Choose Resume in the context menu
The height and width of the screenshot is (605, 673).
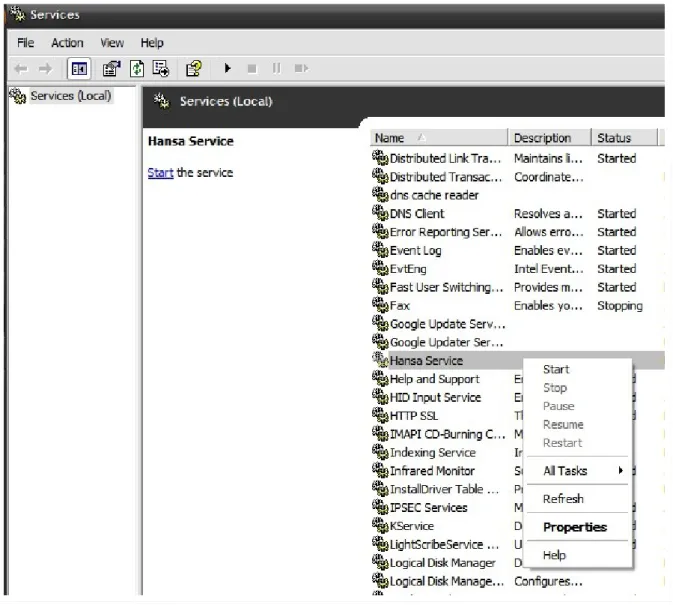coord(578,424)
